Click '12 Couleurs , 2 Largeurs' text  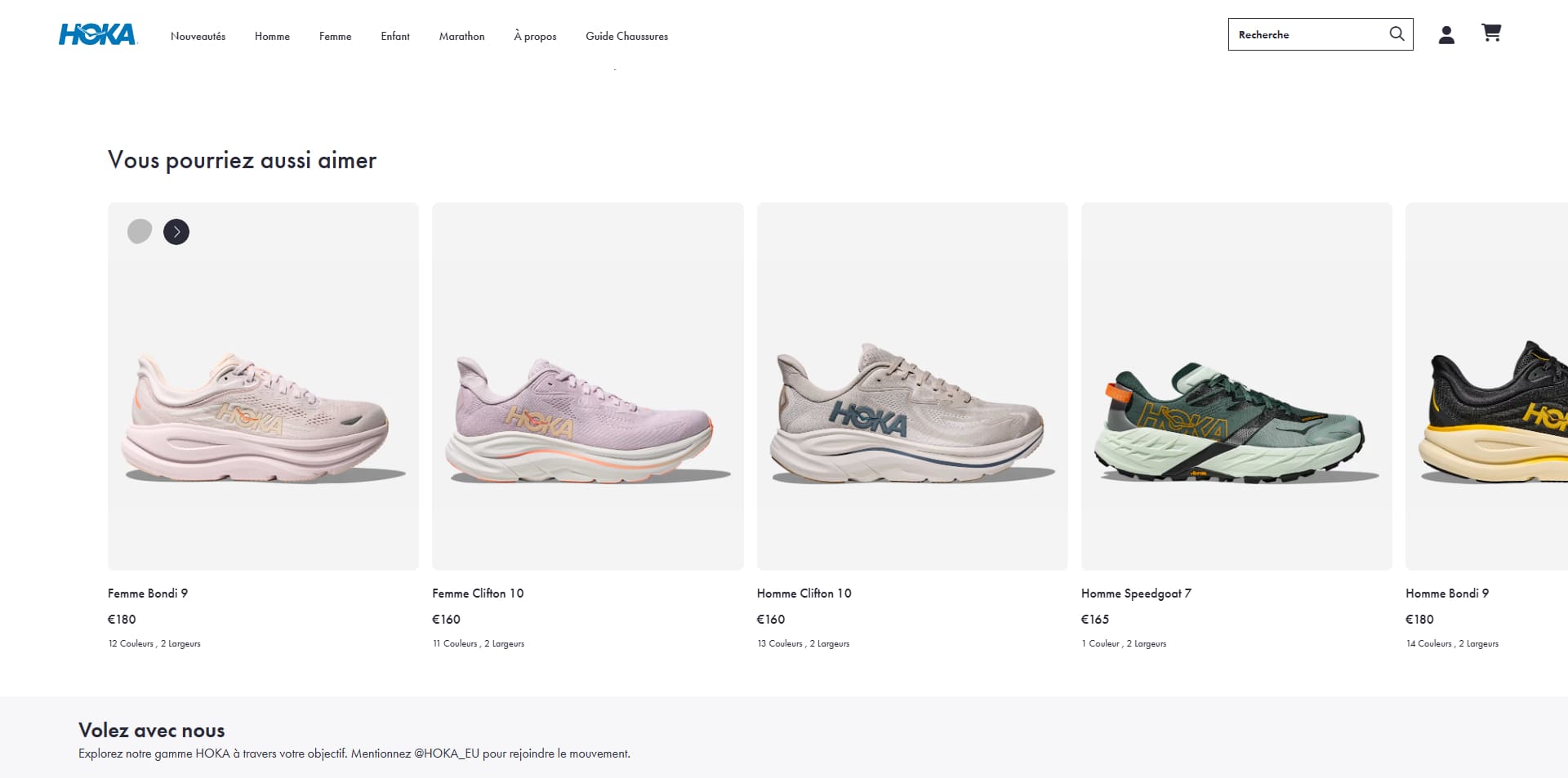point(154,643)
